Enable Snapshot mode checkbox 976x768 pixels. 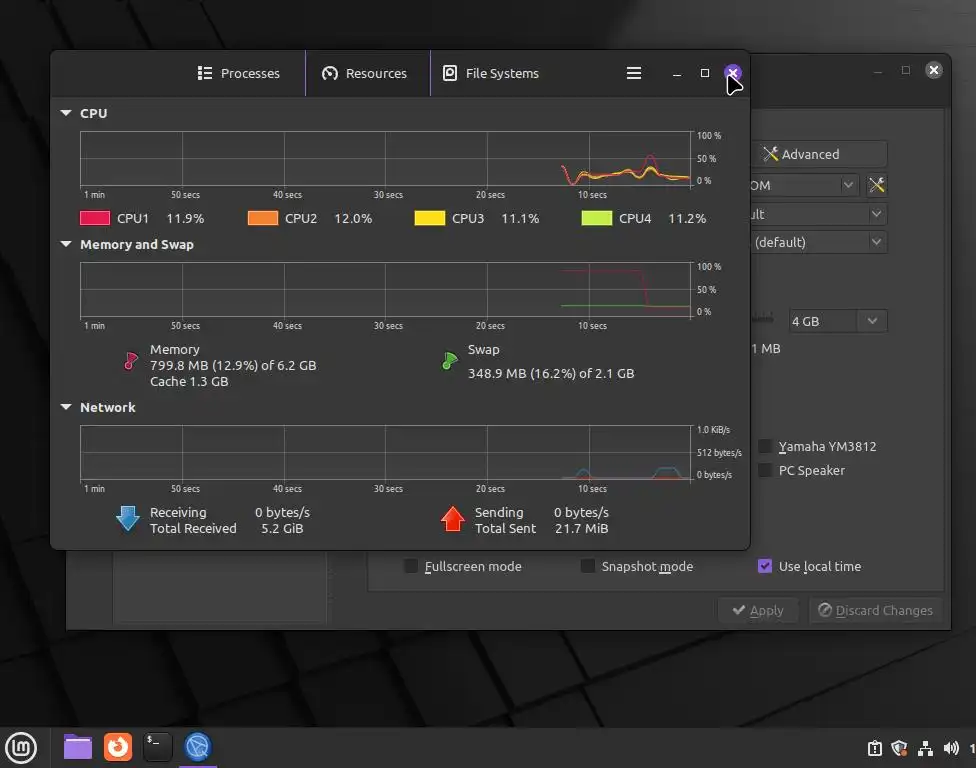[x=588, y=566]
